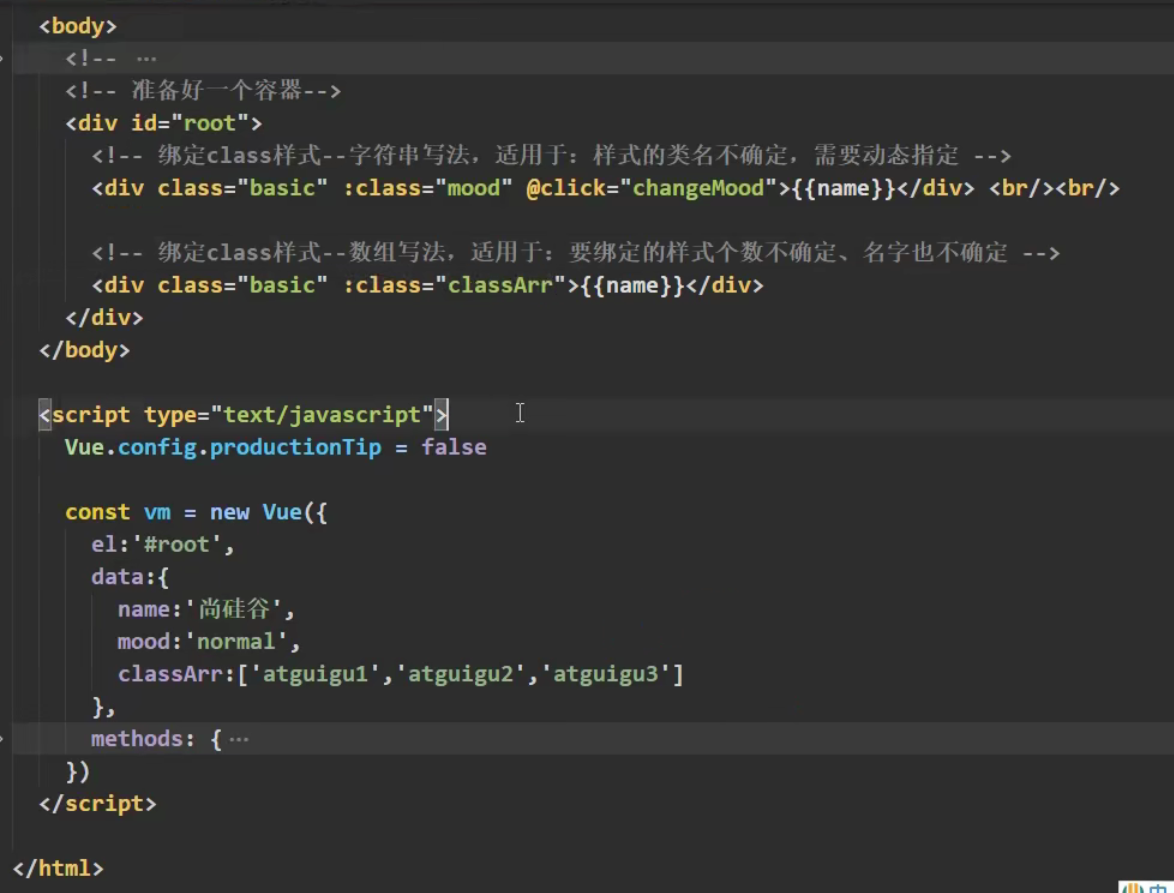
Task: Expand the folded comment ellipsis under body
Action: (x=146, y=58)
